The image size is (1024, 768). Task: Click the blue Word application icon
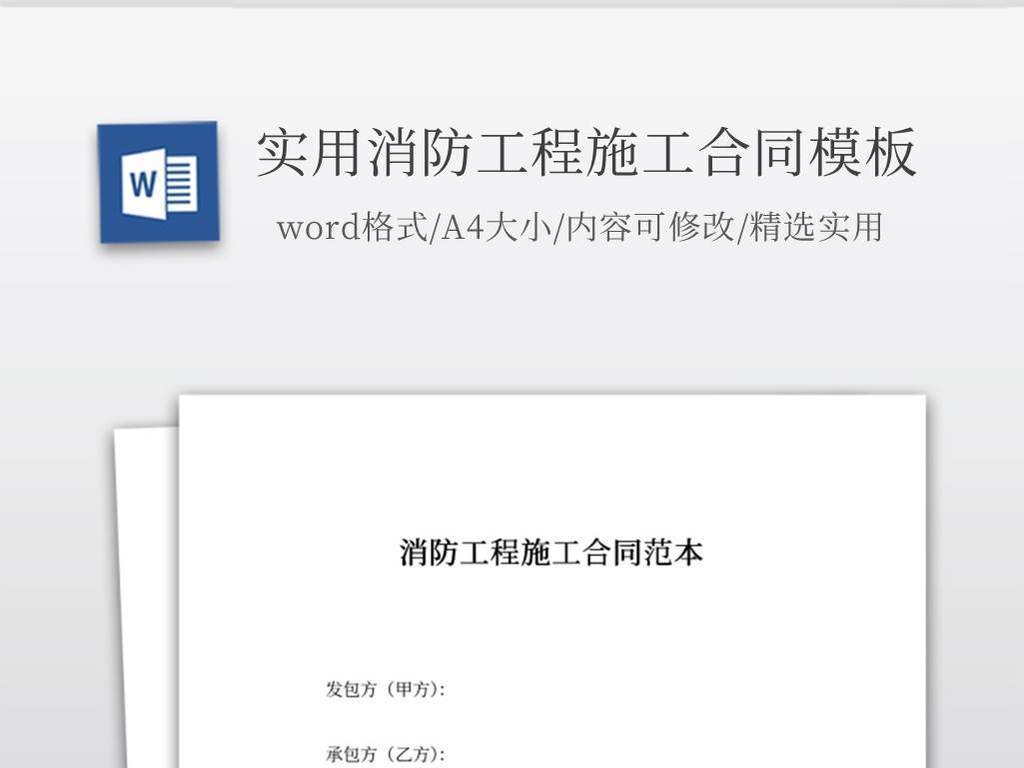point(158,182)
